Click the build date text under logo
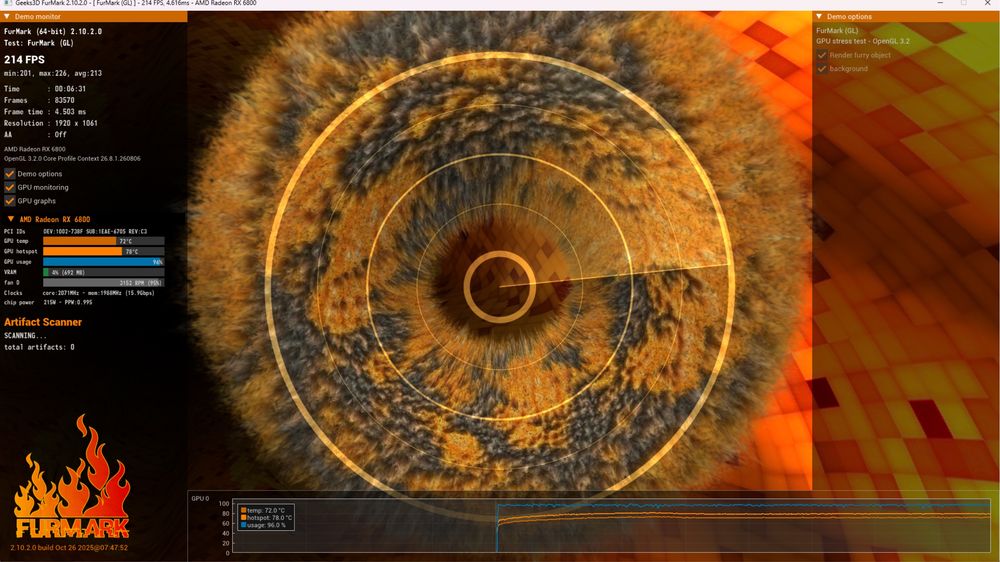The height and width of the screenshot is (562, 1000). pyautogui.click(x=69, y=547)
